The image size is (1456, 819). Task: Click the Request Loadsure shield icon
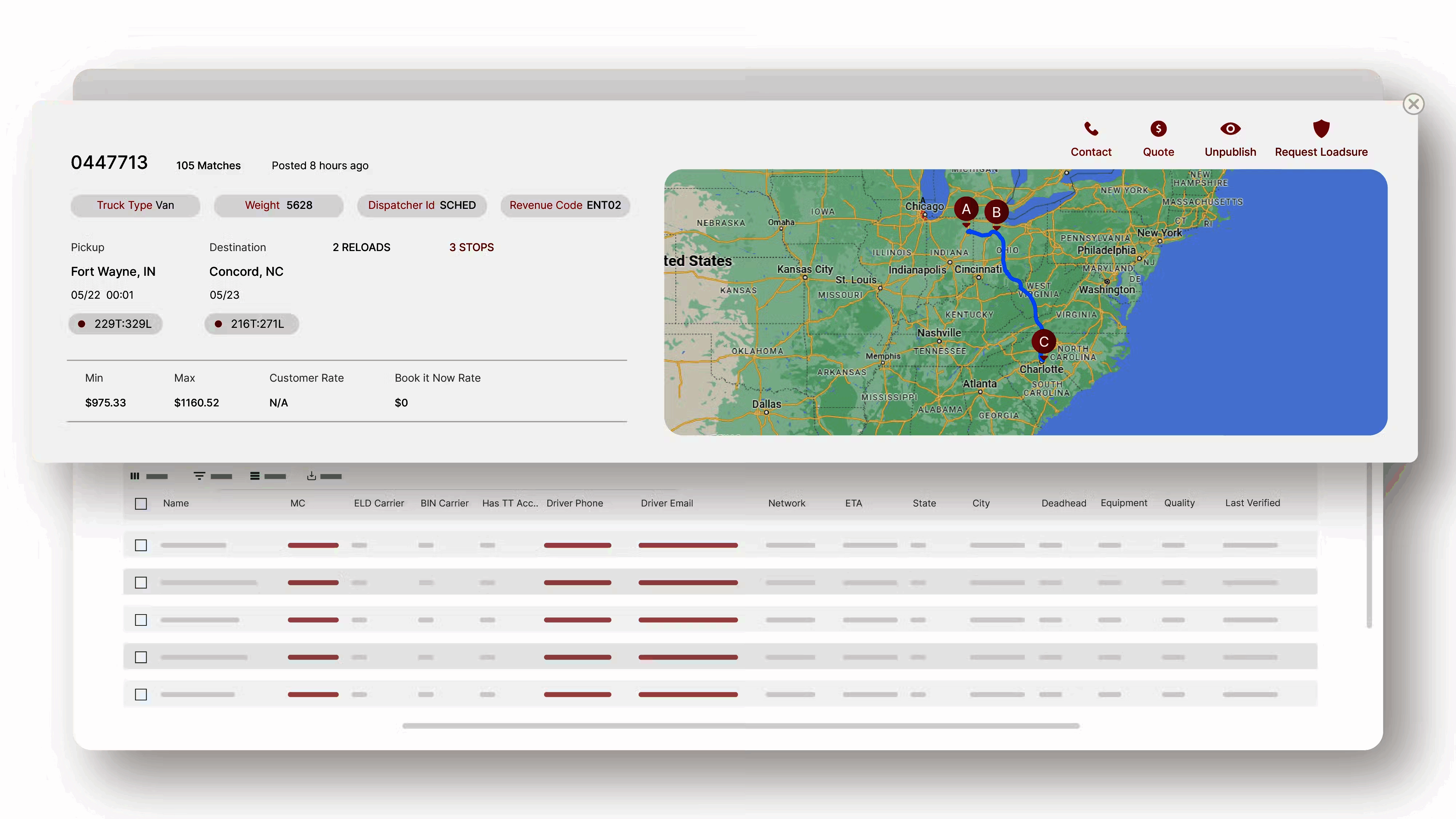(x=1321, y=128)
